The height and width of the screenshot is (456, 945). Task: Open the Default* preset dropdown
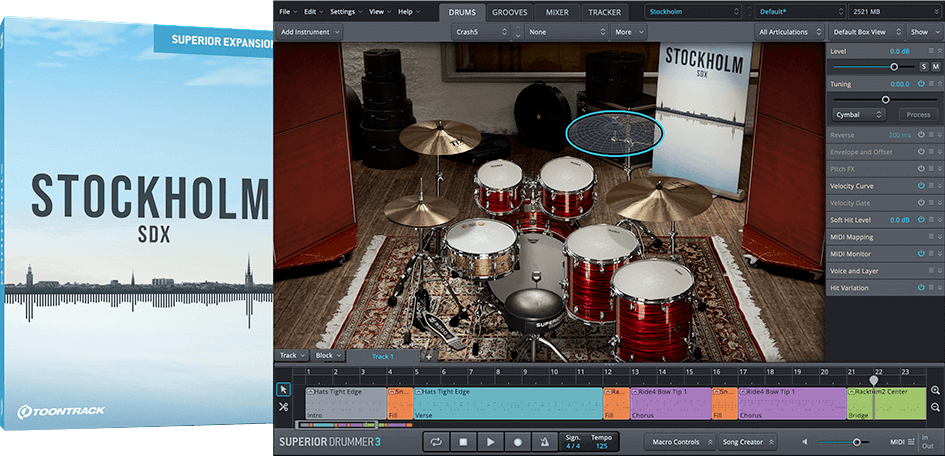click(799, 11)
